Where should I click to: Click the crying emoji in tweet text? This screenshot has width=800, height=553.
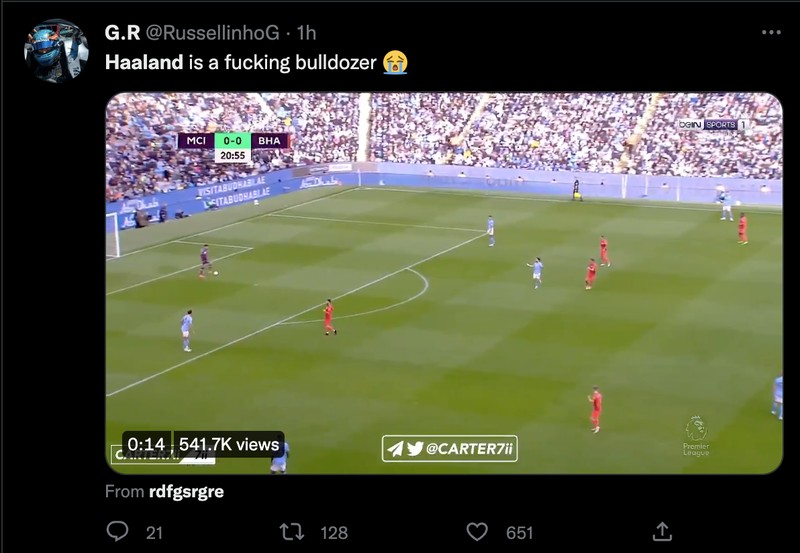pyautogui.click(x=395, y=62)
